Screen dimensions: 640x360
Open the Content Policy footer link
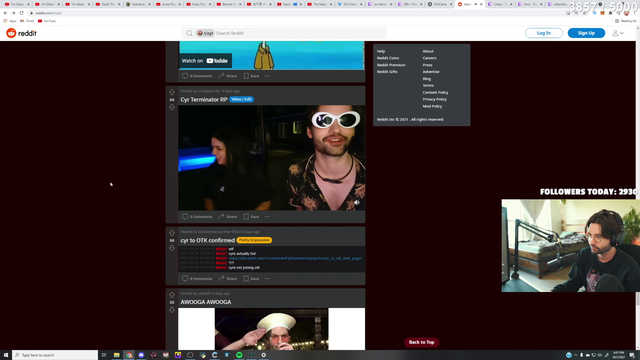(435, 93)
